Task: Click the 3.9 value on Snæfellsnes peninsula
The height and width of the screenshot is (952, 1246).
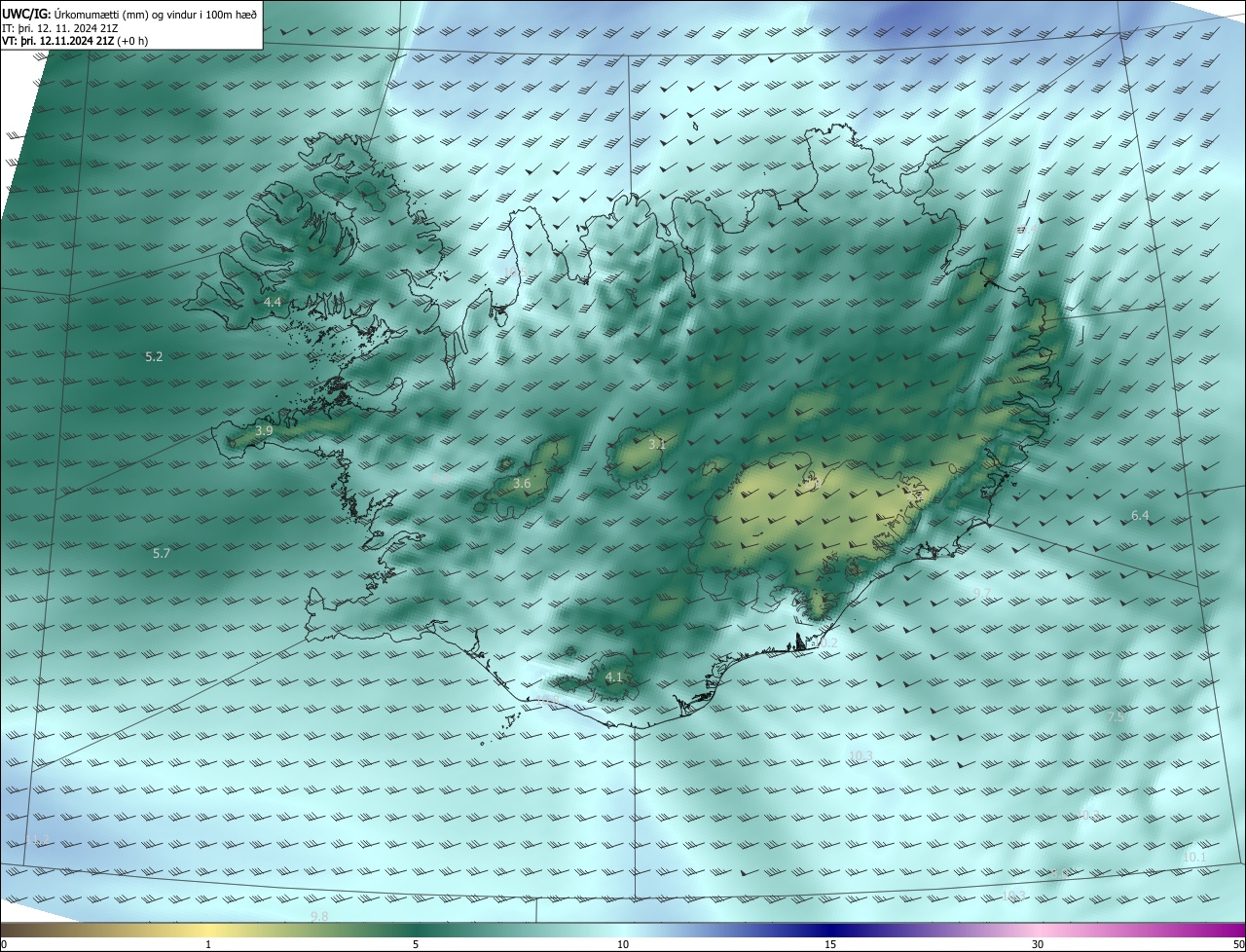Action: 264,430
